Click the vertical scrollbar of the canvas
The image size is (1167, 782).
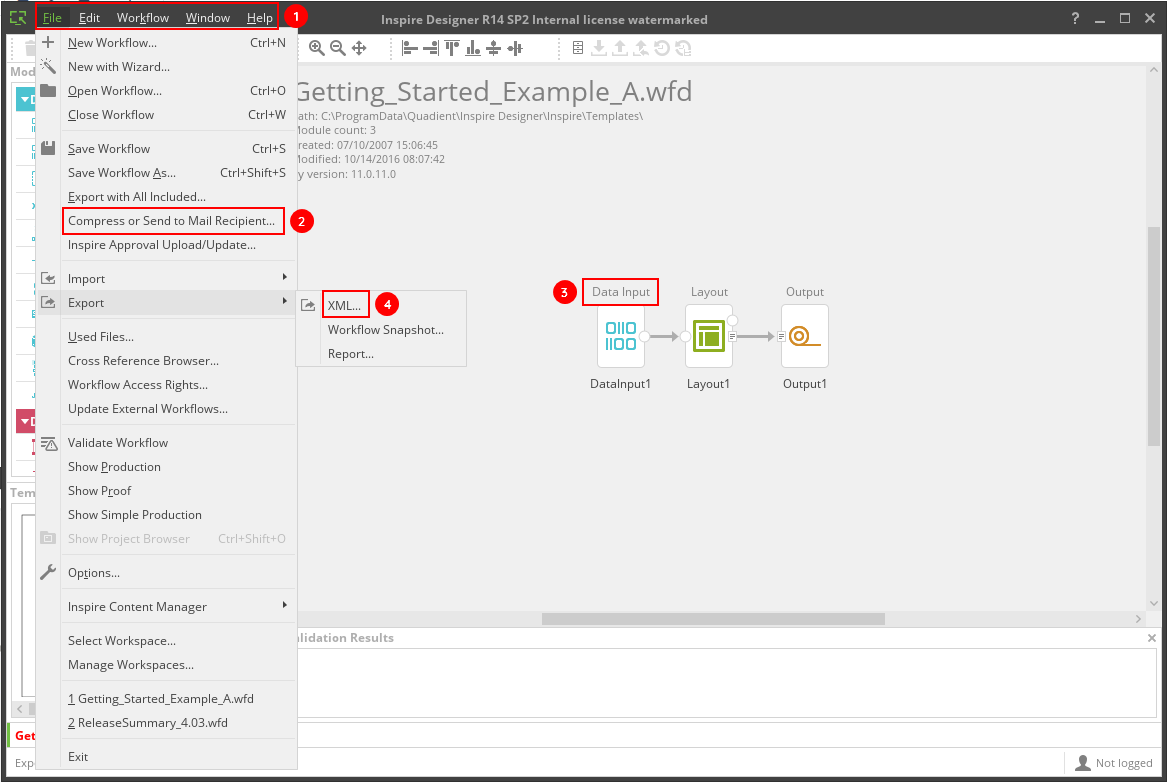click(x=1154, y=335)
